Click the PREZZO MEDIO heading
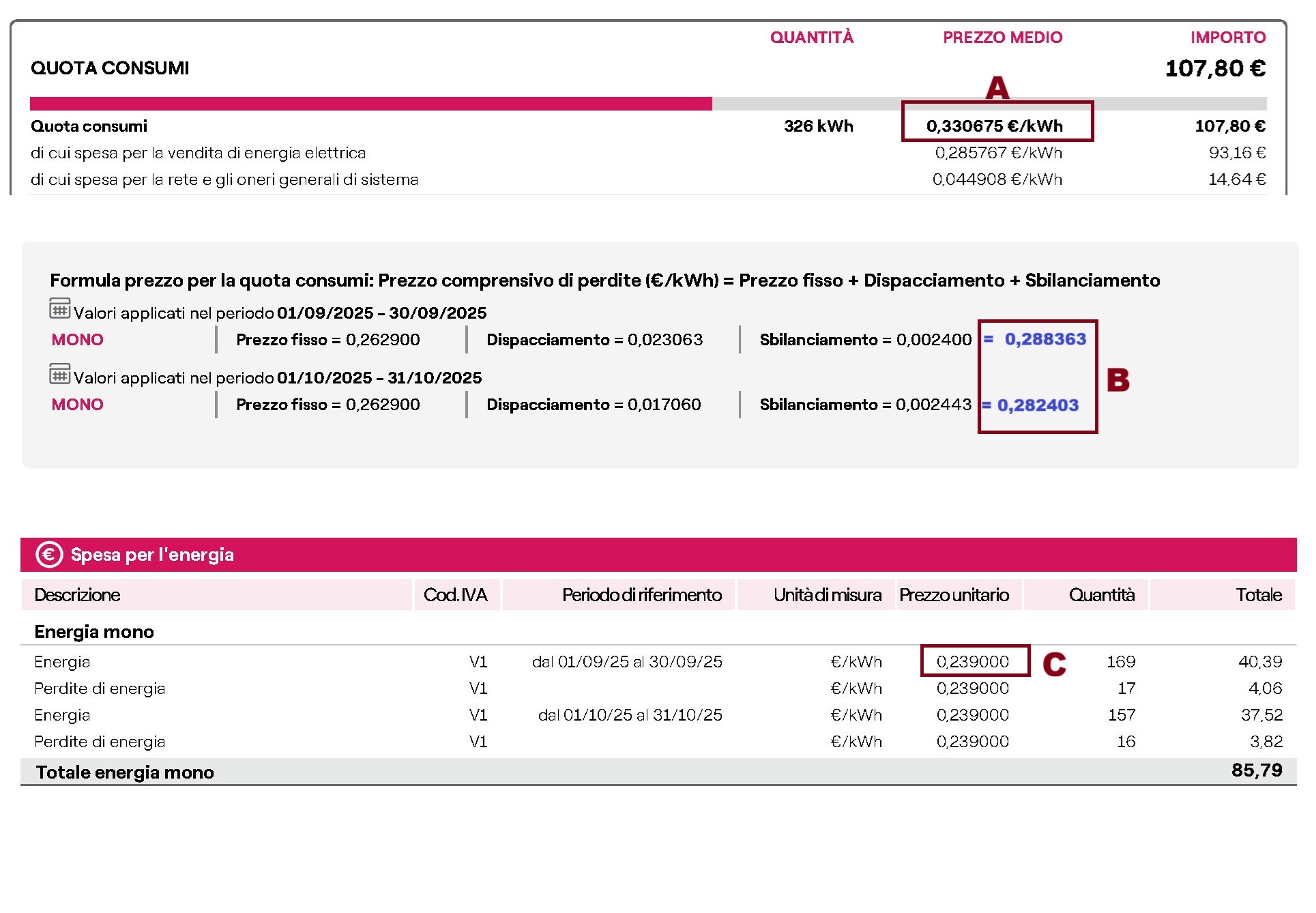 click(1002, 38)
